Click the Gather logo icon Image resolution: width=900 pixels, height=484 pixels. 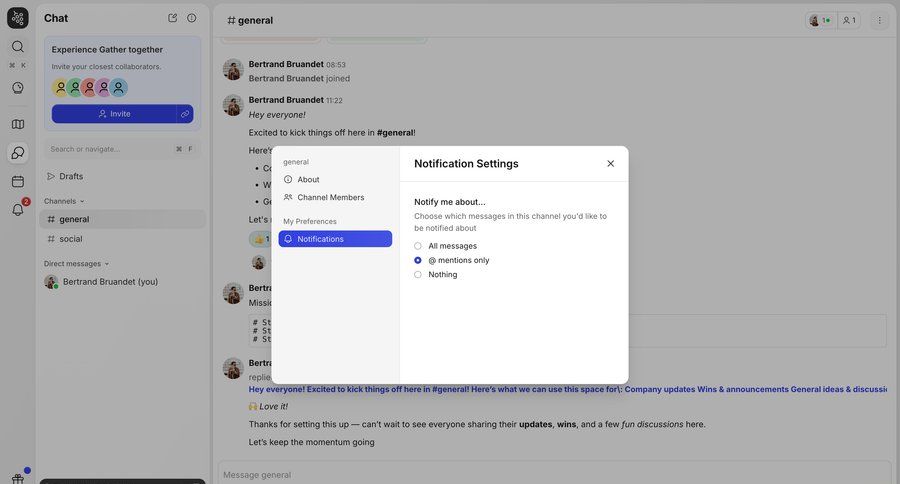(x=18, y=18)
